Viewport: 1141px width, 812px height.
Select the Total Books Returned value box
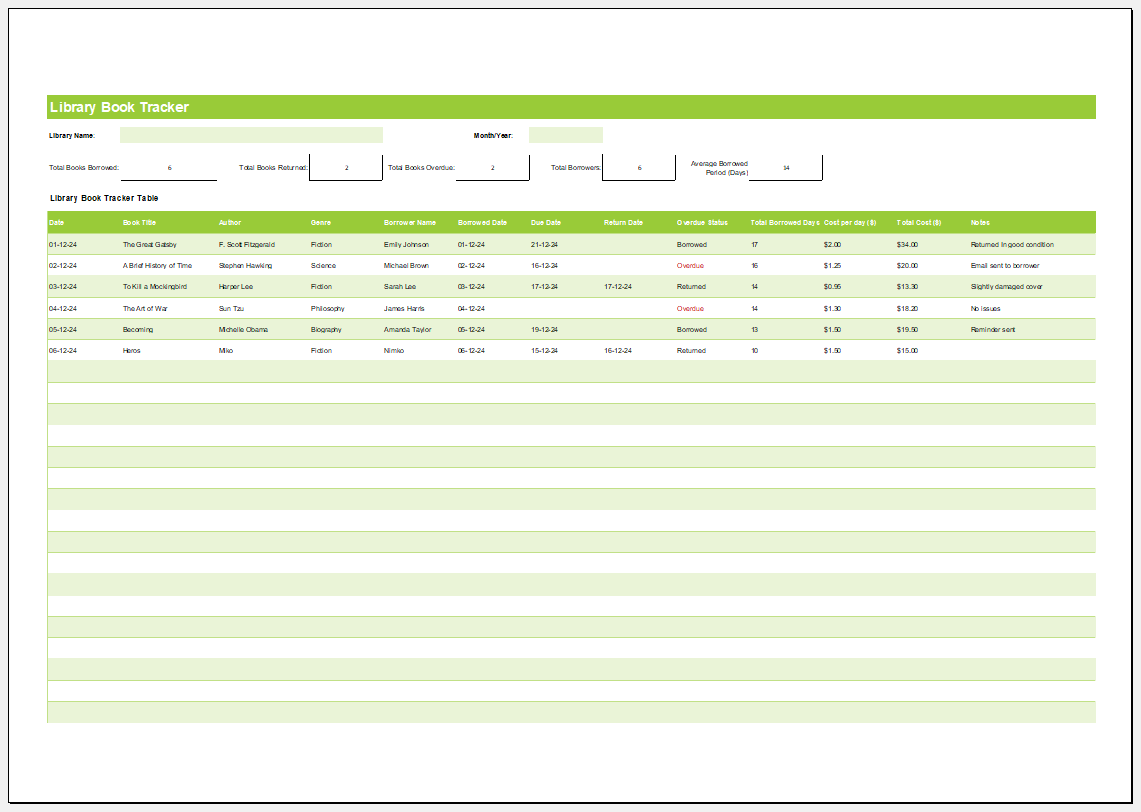coord(346,168)
